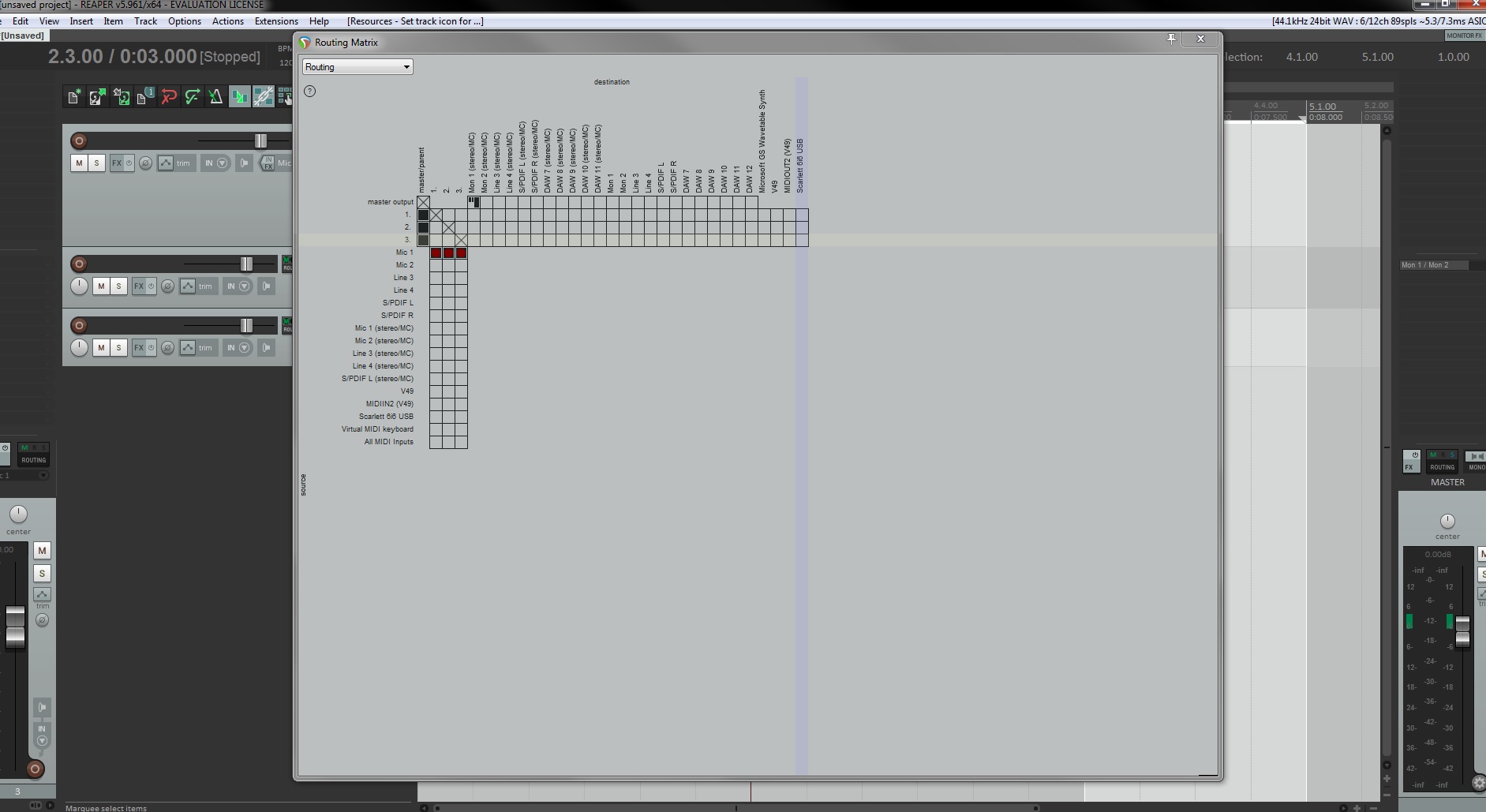Solo track 3 in left mixer strip
Image resolution: width=1486 pixels, height=812 pixels.
point(42,574)
